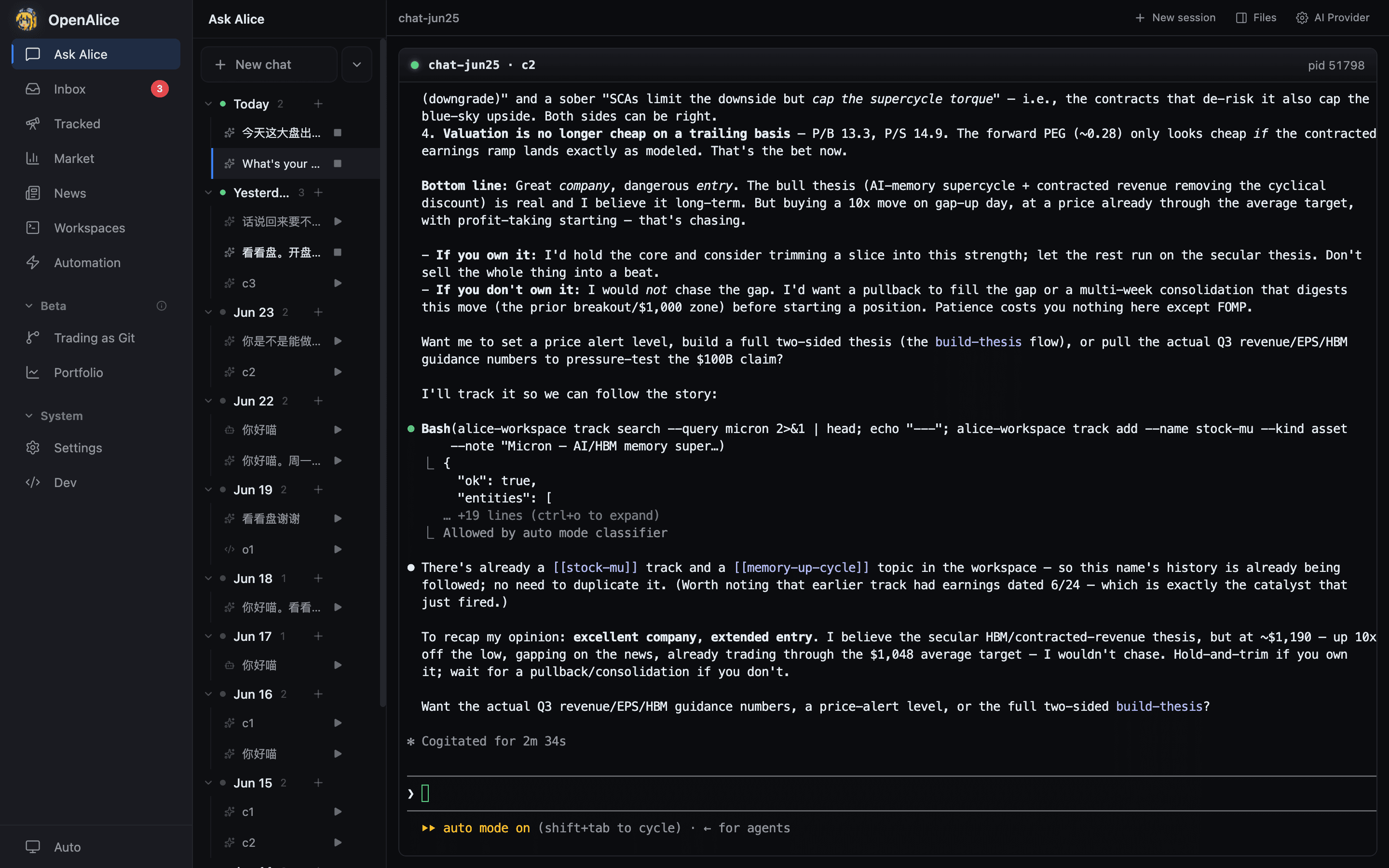Screen dimensions: 1389x868
Task: Add a chat to Today group
Action: coord(318,104)
